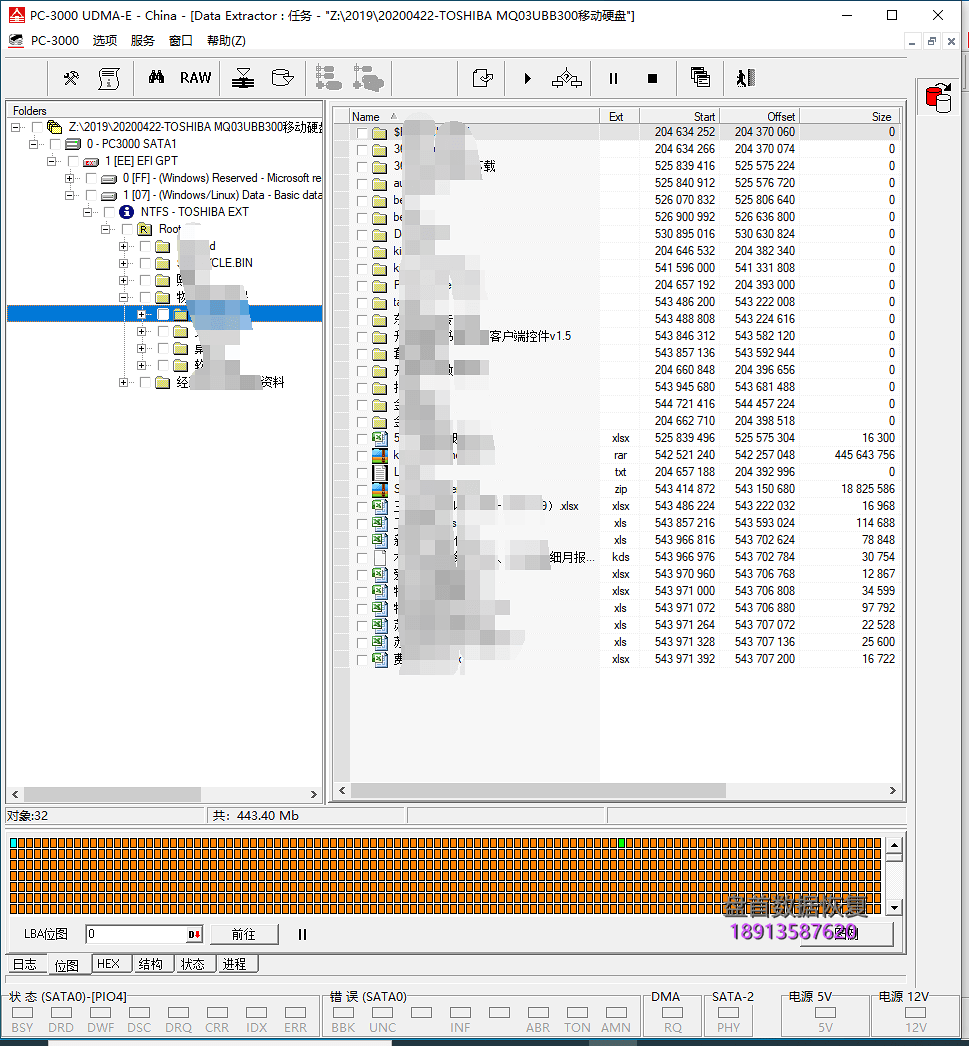Image resolution: width=969 pixels, height=1046 pixels.
Task: Tick the checkbox for the Z:\2019 task root
Action: 37,127
